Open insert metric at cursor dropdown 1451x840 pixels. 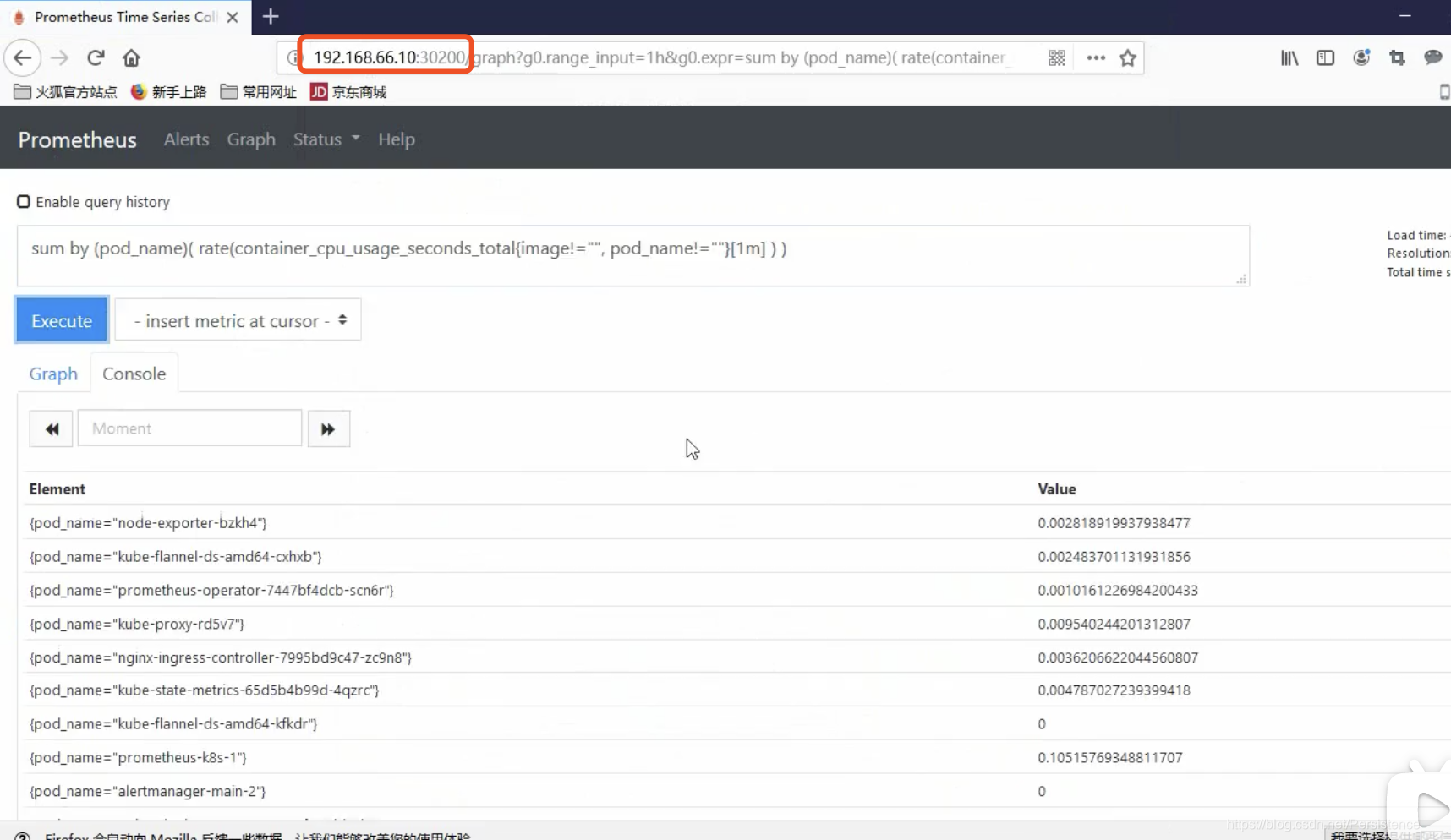[238, 320]
